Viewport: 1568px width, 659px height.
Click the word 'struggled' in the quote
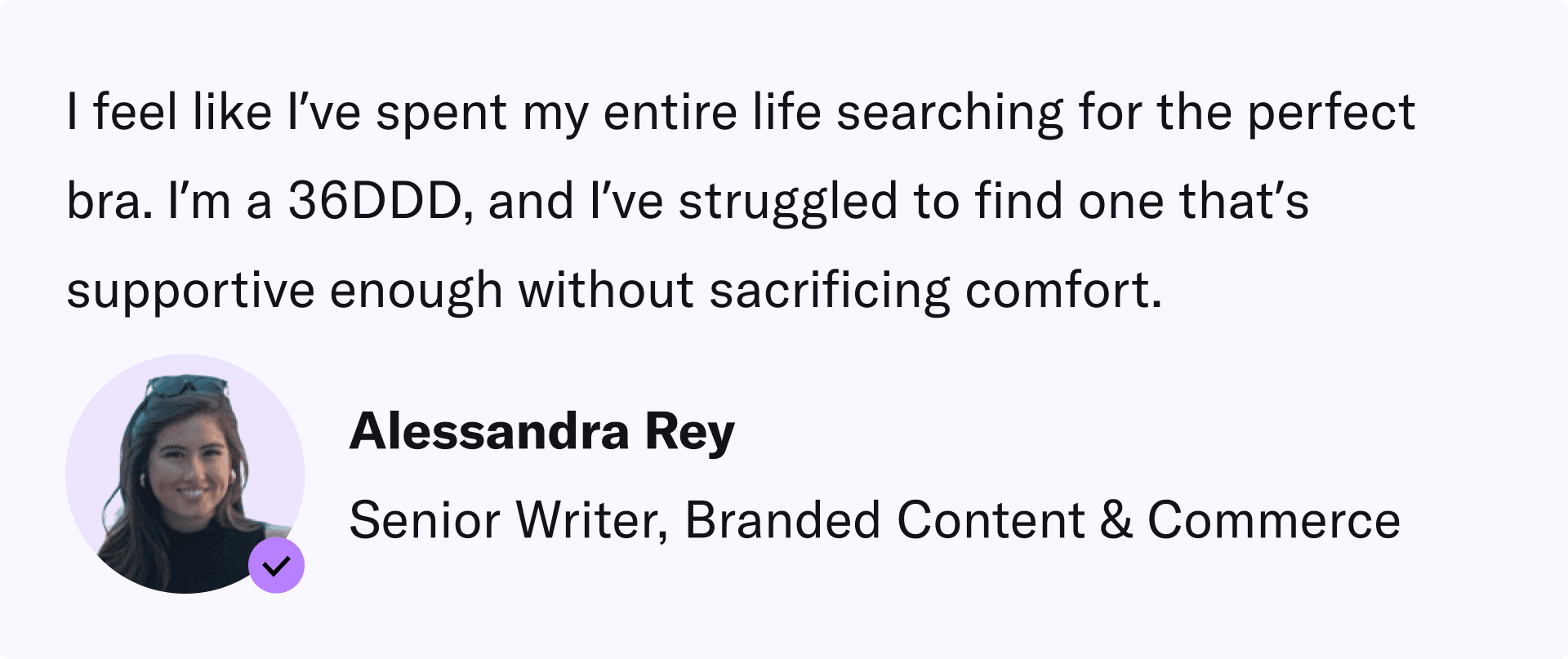coord(788,203)
